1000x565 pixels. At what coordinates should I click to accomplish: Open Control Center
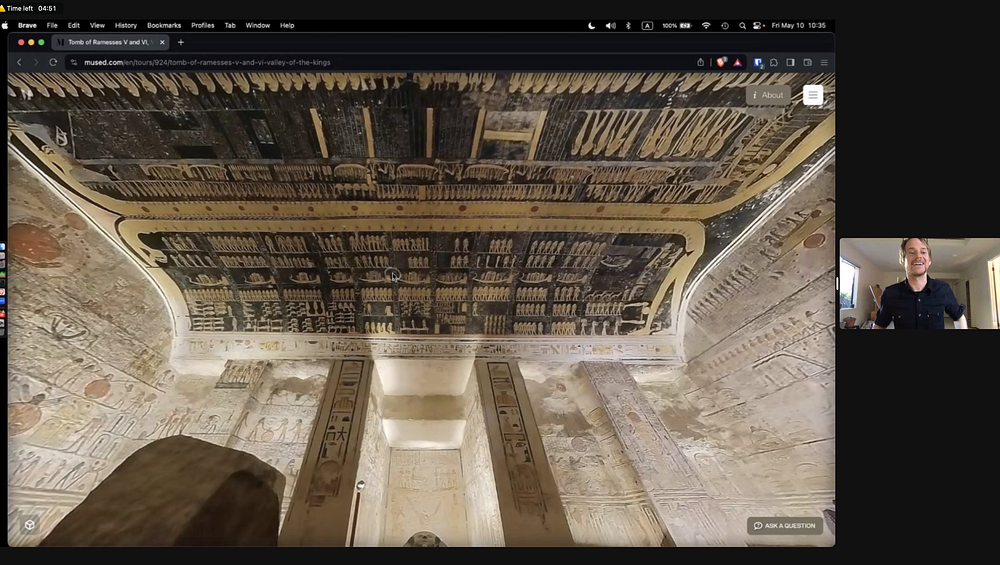coord(758,26)
